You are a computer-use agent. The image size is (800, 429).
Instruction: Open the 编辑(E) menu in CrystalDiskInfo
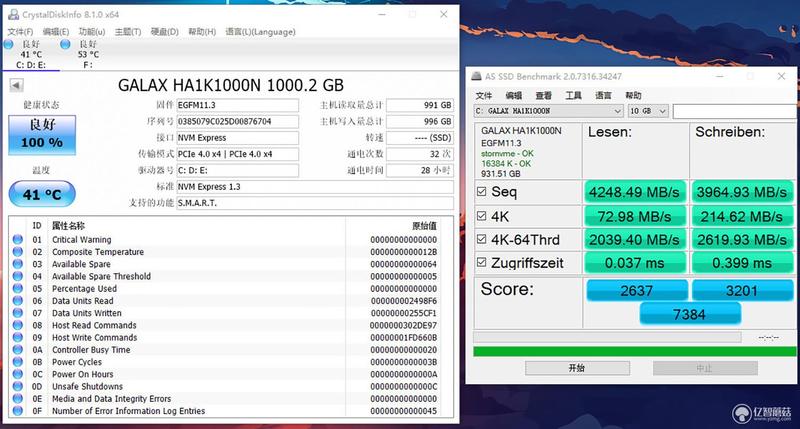click(56, 32)
